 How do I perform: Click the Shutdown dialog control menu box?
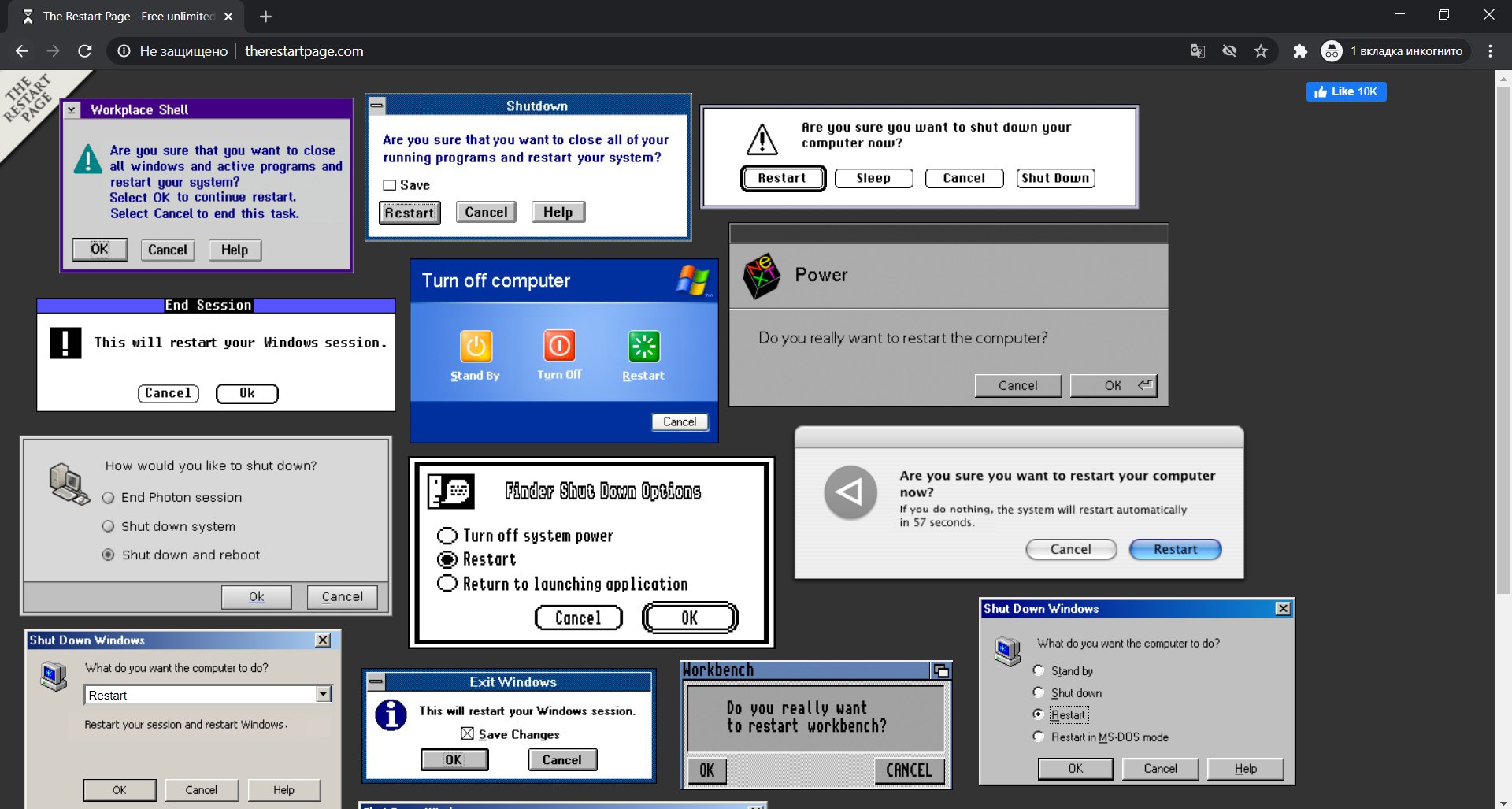click(x=376, y=105)
